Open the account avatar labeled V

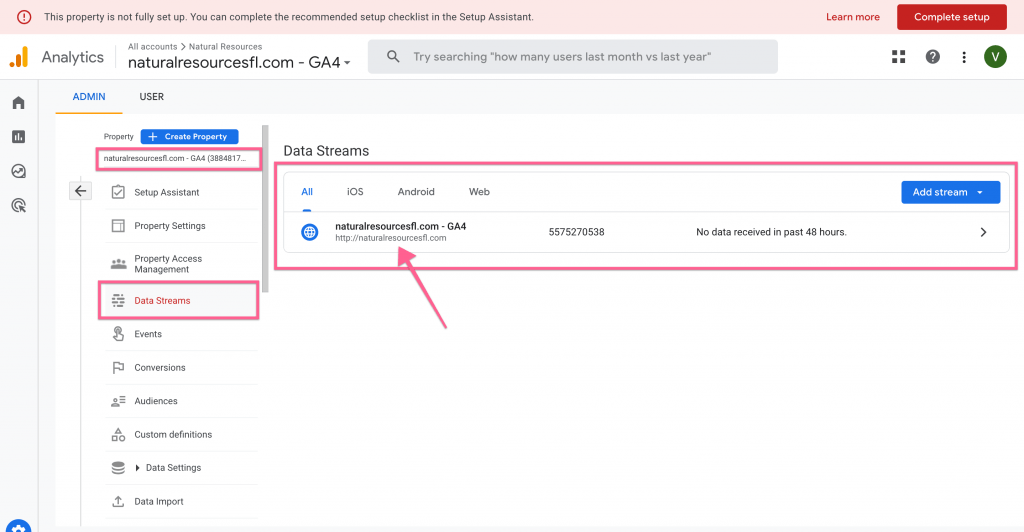tap(995, 57)
